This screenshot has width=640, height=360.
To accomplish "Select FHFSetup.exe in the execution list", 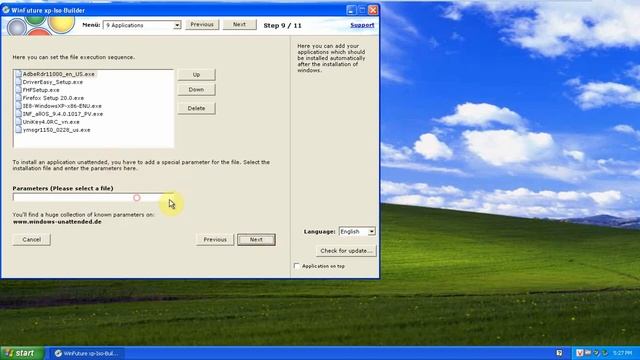I will [41, 90].
